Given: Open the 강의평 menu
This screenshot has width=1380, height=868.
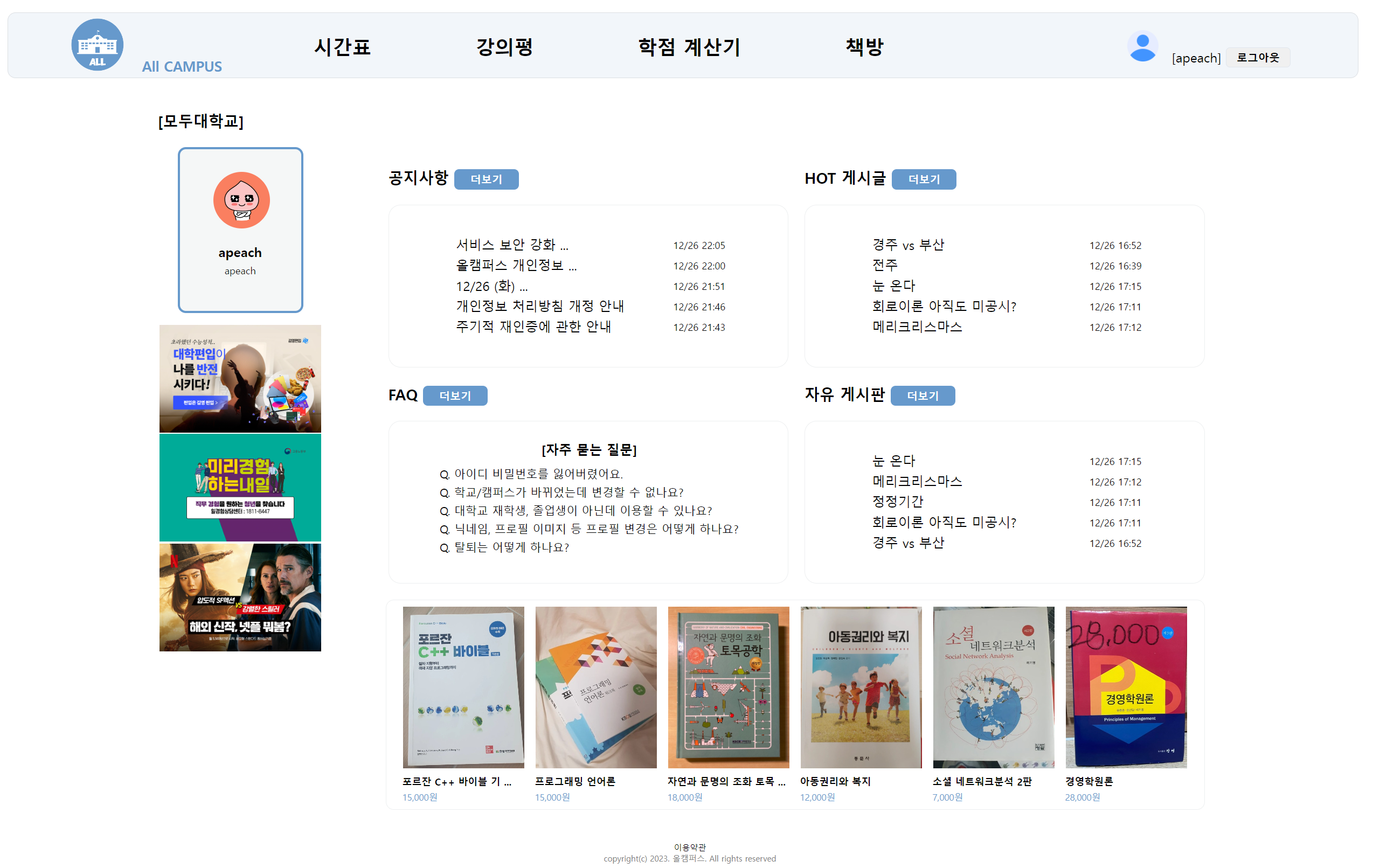Looking at the screenshot, I should [505, 47].
